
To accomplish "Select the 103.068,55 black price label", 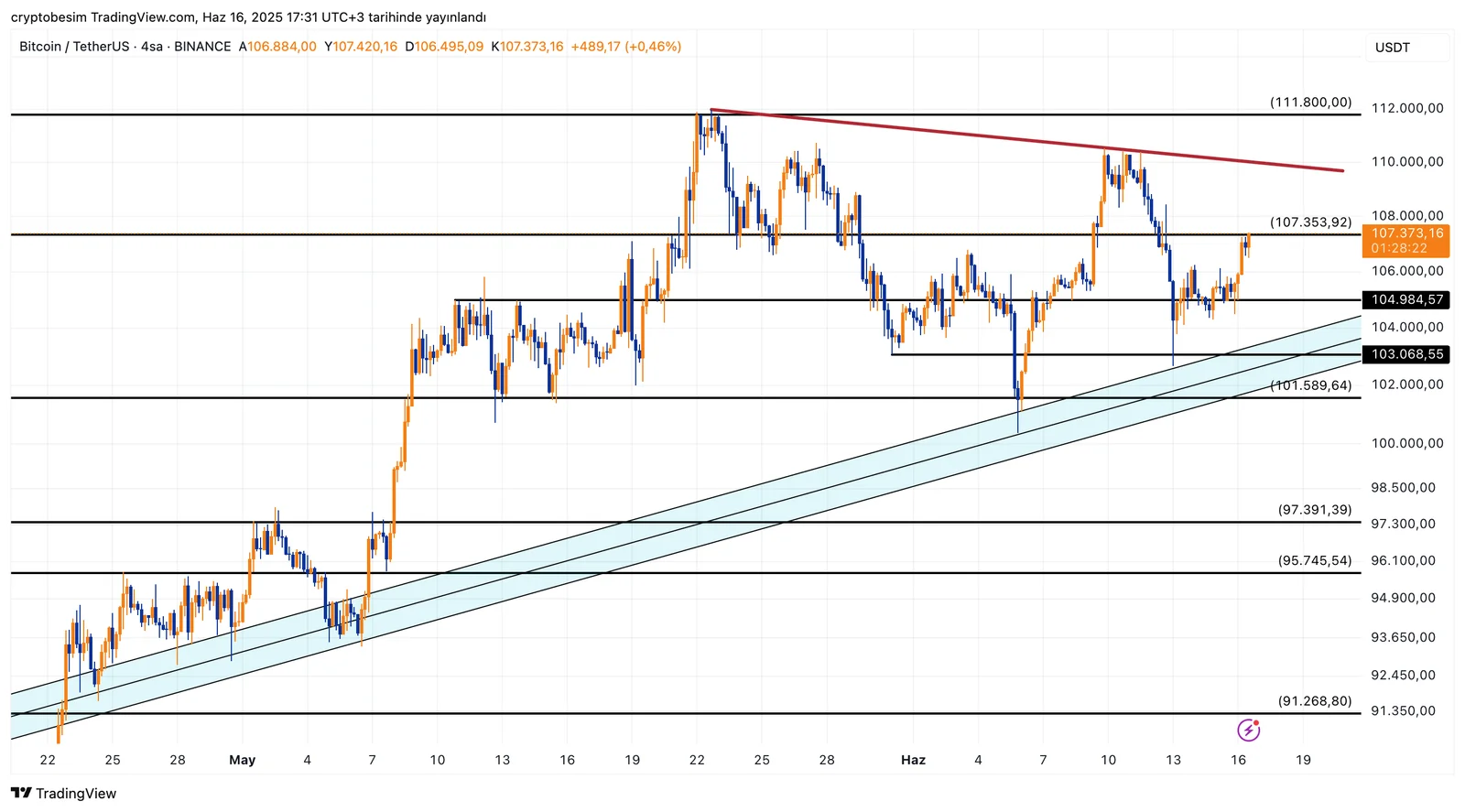I will [x=1406, y=354].
